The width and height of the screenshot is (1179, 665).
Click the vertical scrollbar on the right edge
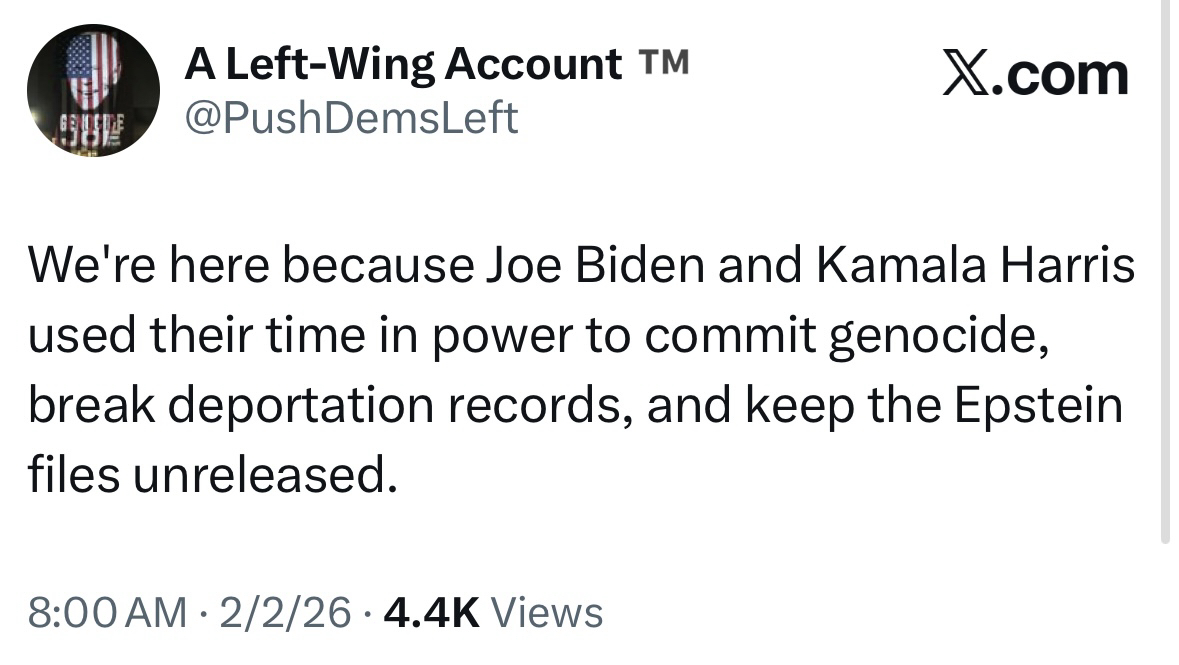[x=1164, y=270]
